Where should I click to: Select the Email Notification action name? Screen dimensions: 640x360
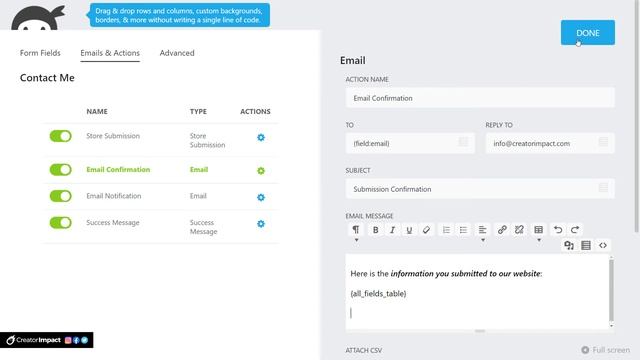(x=113, y=196)
